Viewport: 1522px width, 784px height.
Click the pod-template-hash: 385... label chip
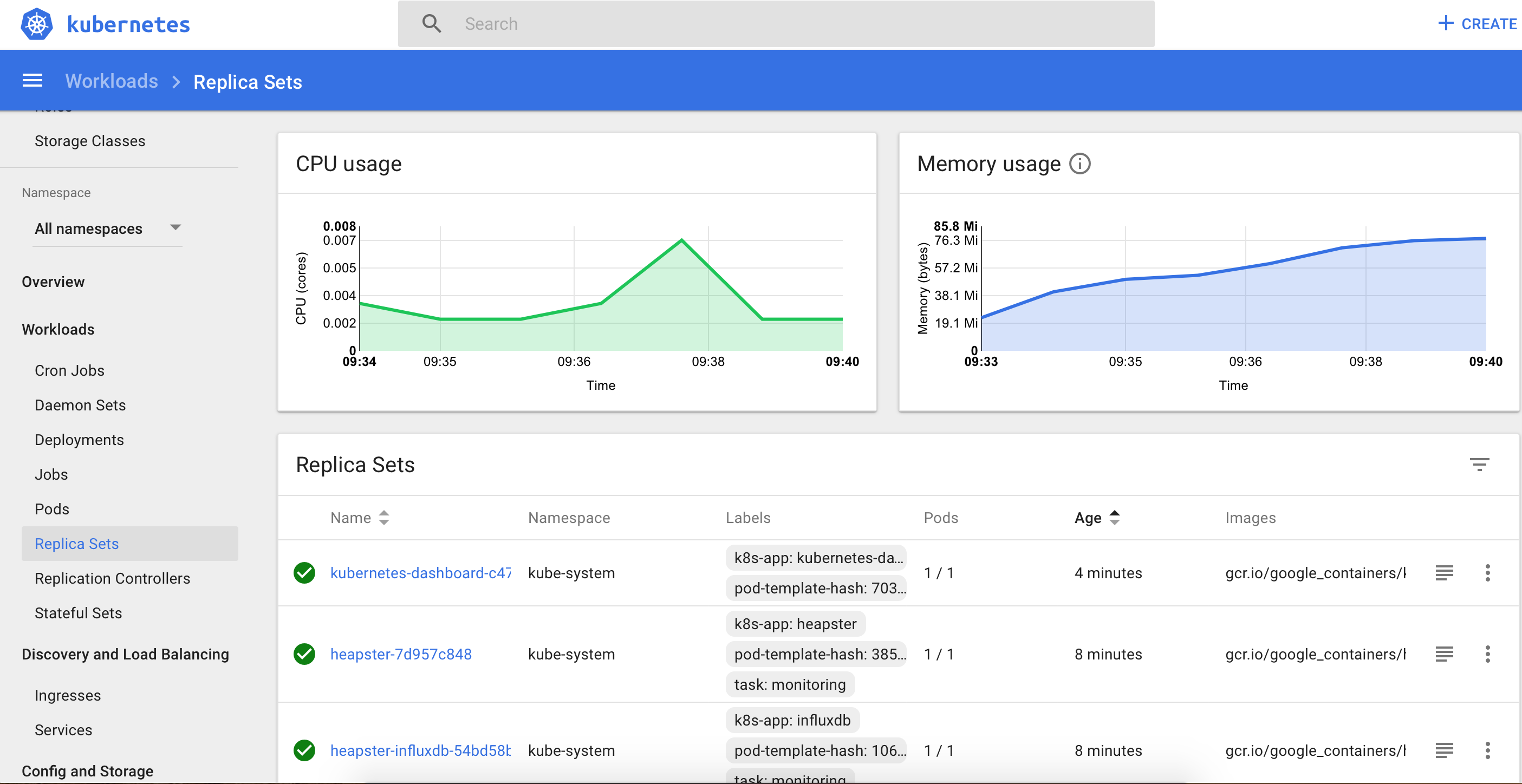[x=815, y=654]
